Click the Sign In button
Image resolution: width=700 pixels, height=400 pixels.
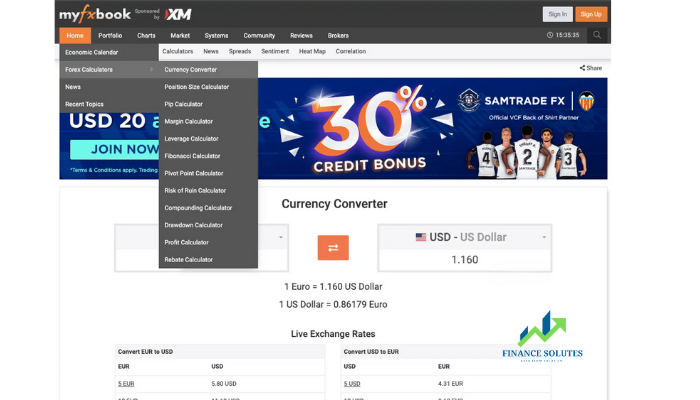(x=558, y=14)
